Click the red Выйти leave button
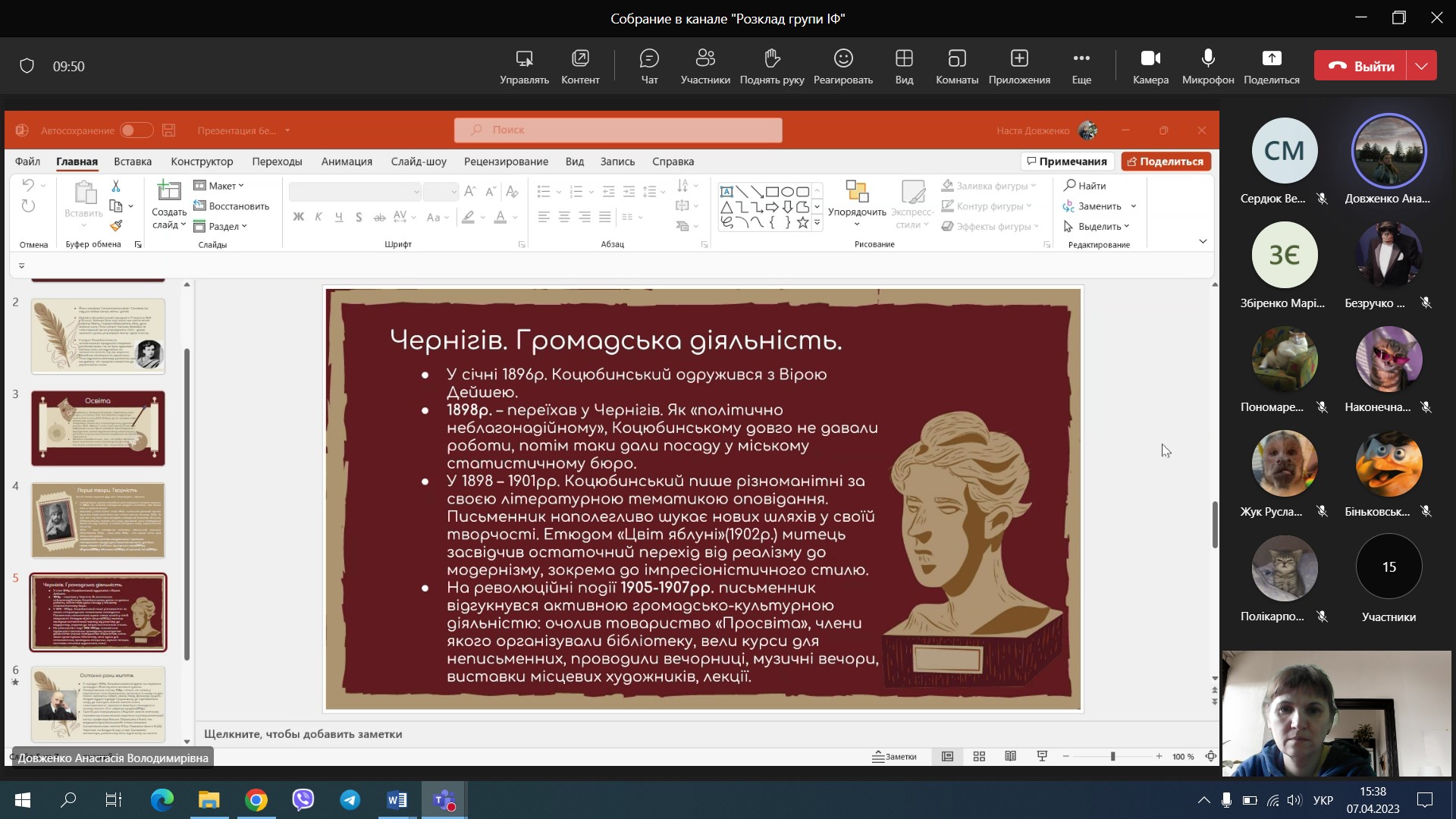The image size is (1456, 819). 1360,66
